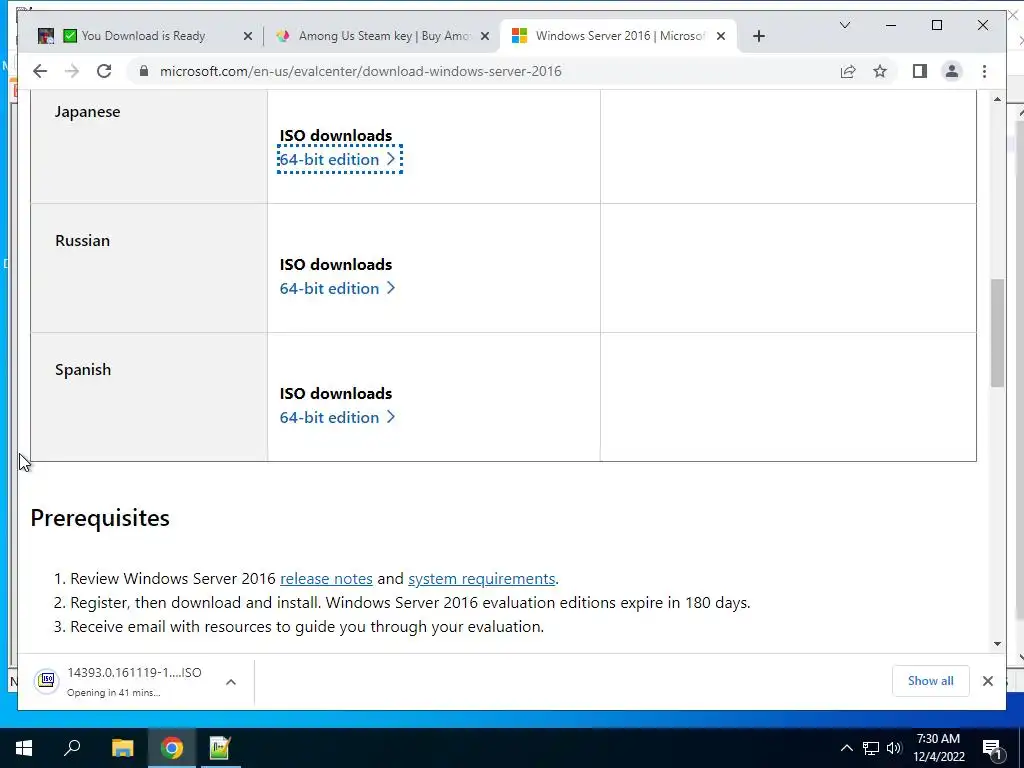
Task: Close the Among Us Steam key tab
Action: click(485, 37)
